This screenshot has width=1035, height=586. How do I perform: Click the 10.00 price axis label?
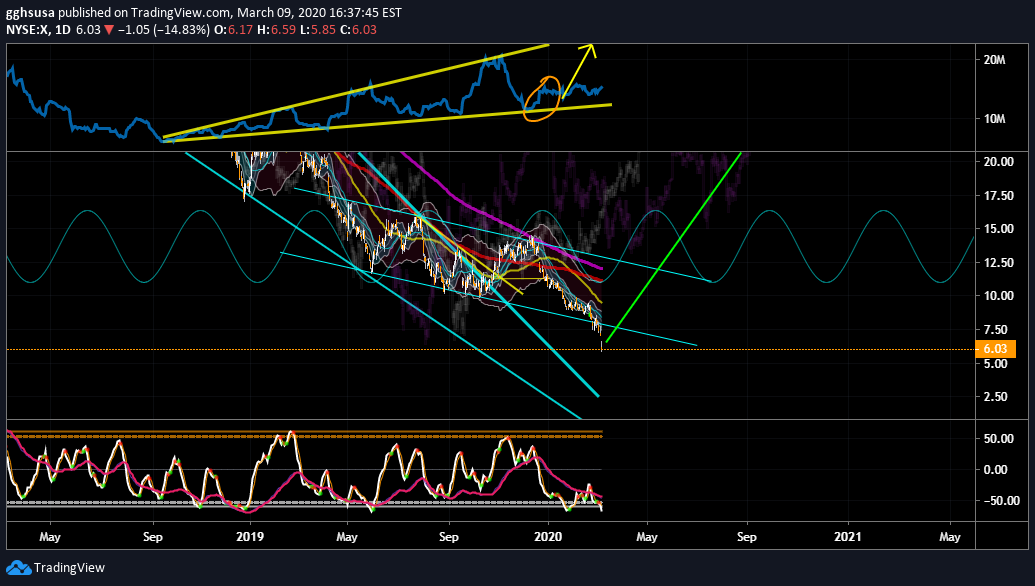pyautogui.click(x=999, y=296)
